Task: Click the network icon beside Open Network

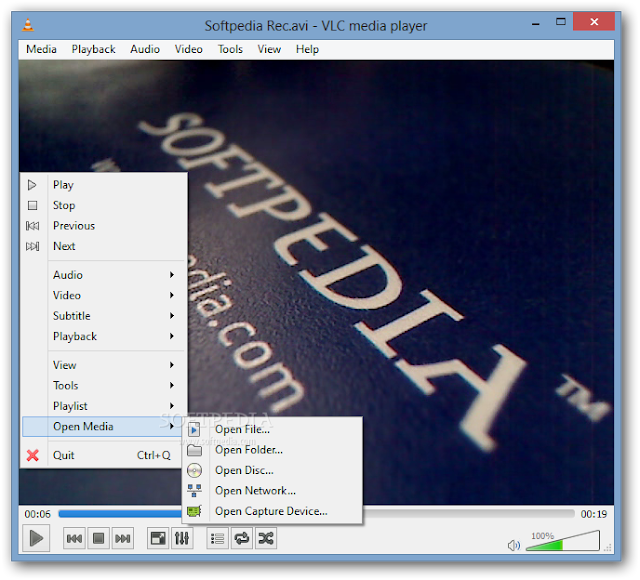Action: pyautogui.click(x=194, y=491)
